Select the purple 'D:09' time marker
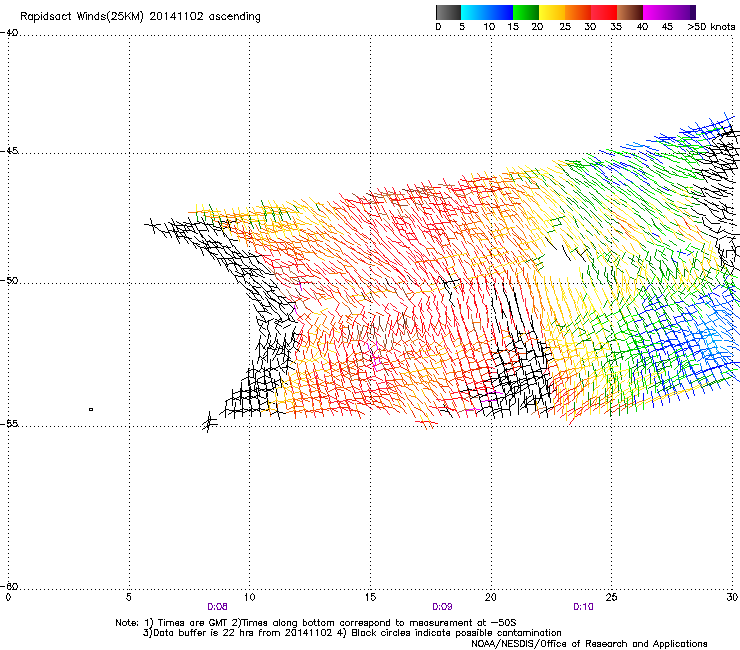This screenshot has width=740, height=650. (x=442, y=607)
